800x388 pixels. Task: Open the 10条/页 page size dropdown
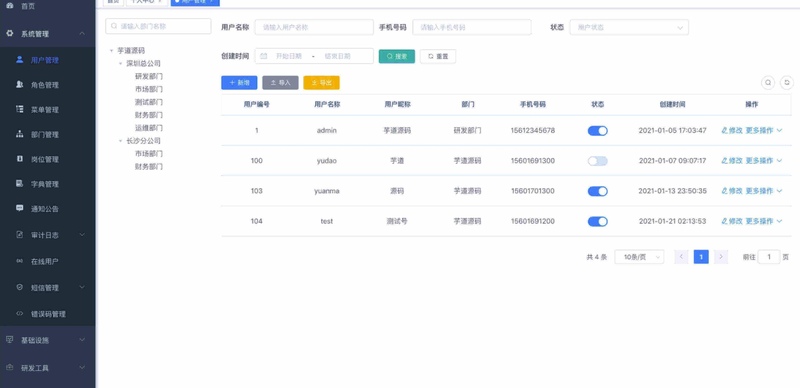click(x=639, y=257)
